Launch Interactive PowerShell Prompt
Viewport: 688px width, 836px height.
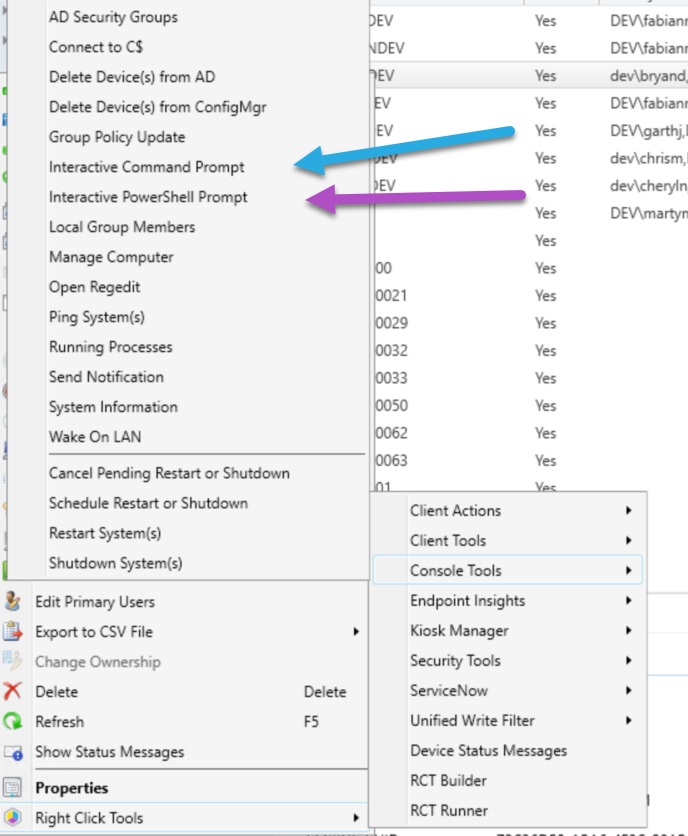pos(148,197)
